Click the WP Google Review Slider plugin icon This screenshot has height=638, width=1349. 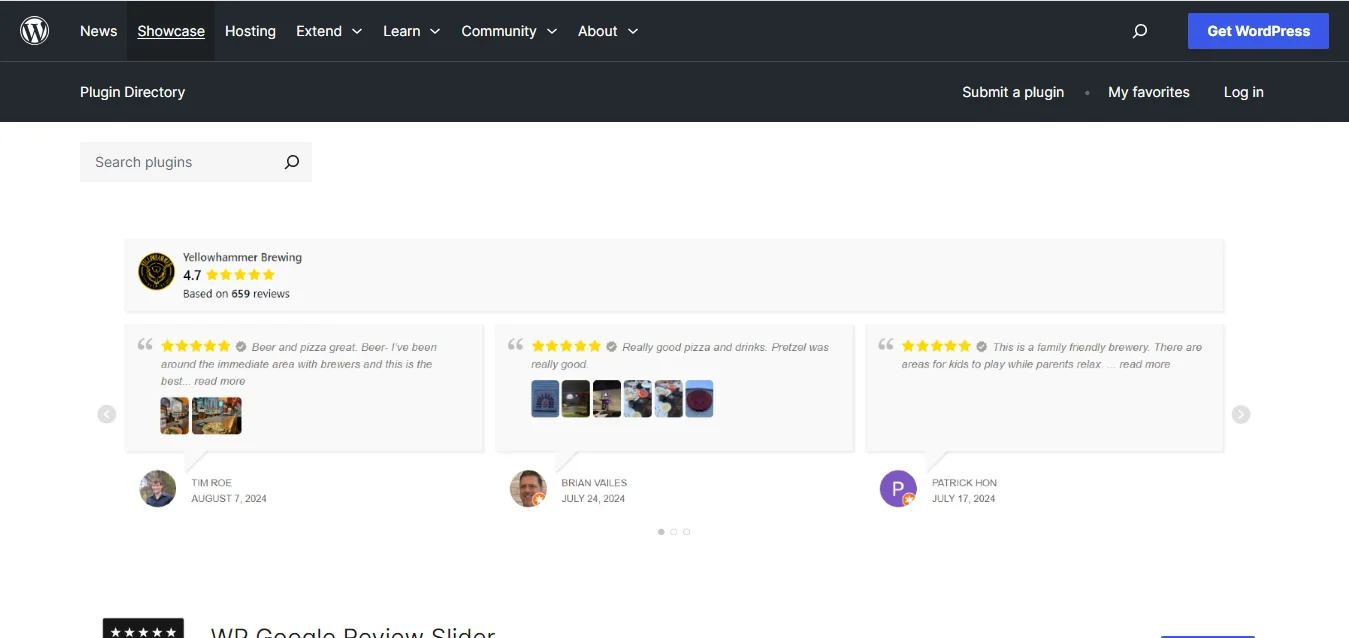pyautogui.click(x=143, y=628)
